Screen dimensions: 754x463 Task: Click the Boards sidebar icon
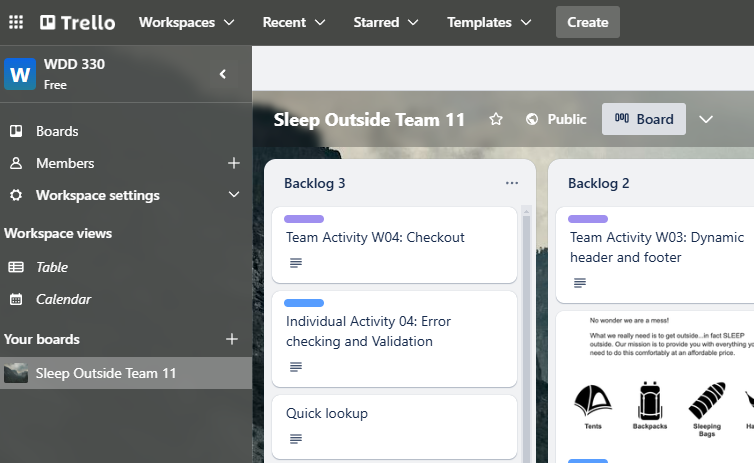[16, 131]
